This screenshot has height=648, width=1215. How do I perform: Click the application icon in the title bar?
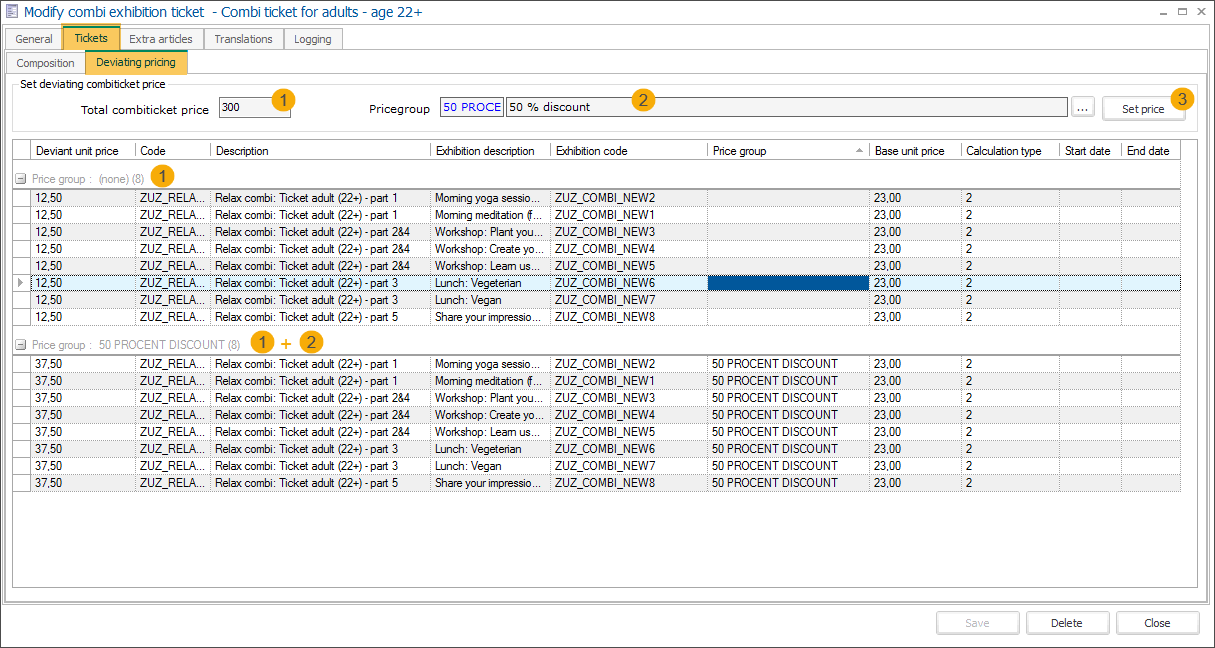point(13,11)
